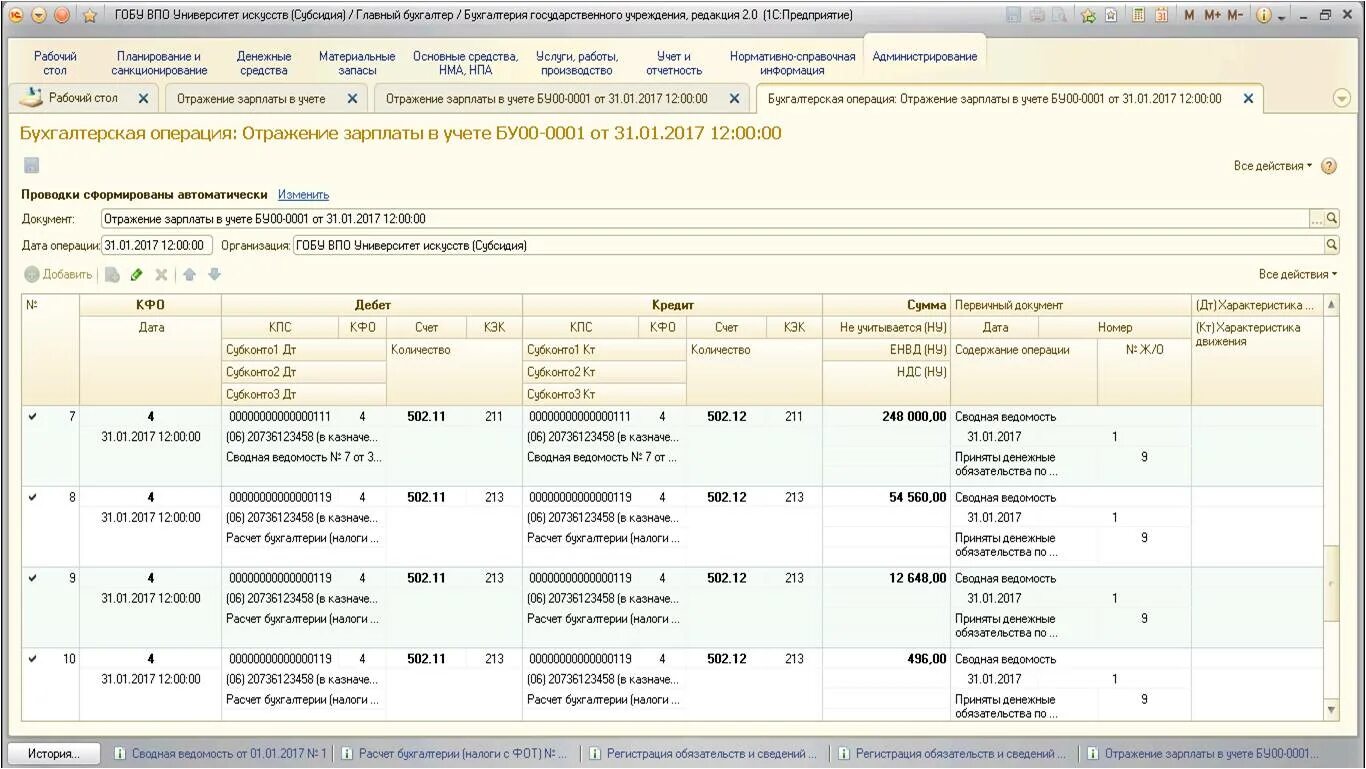Click the print icon in title bar
Viewport: 1366px width, 769px height.
1037,16
